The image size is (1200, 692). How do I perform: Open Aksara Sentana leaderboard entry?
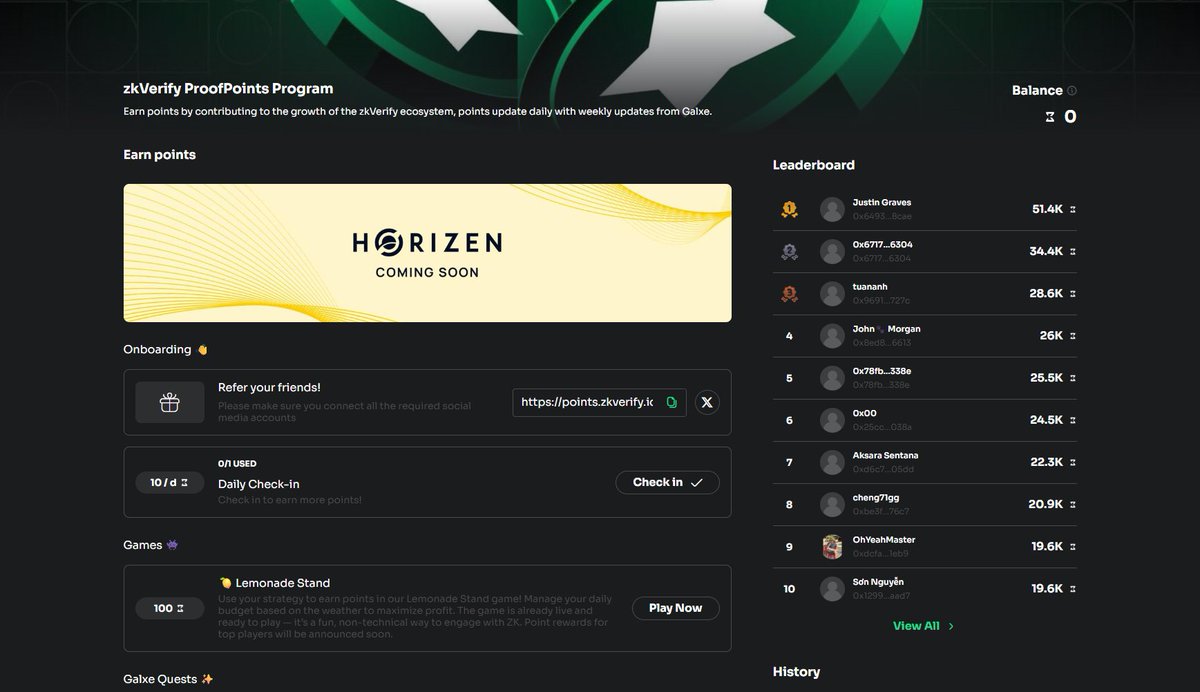pyautogui.click(x=925, y=462)
